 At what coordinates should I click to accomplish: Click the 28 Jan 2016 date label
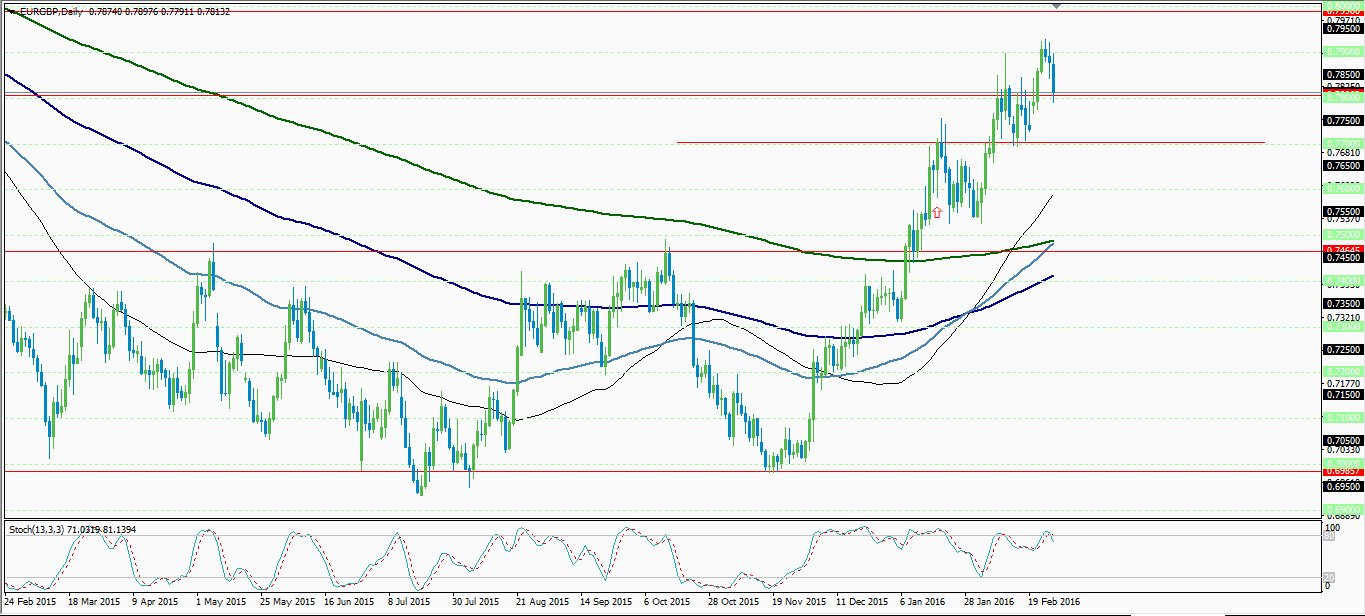[x=987, y=603]
